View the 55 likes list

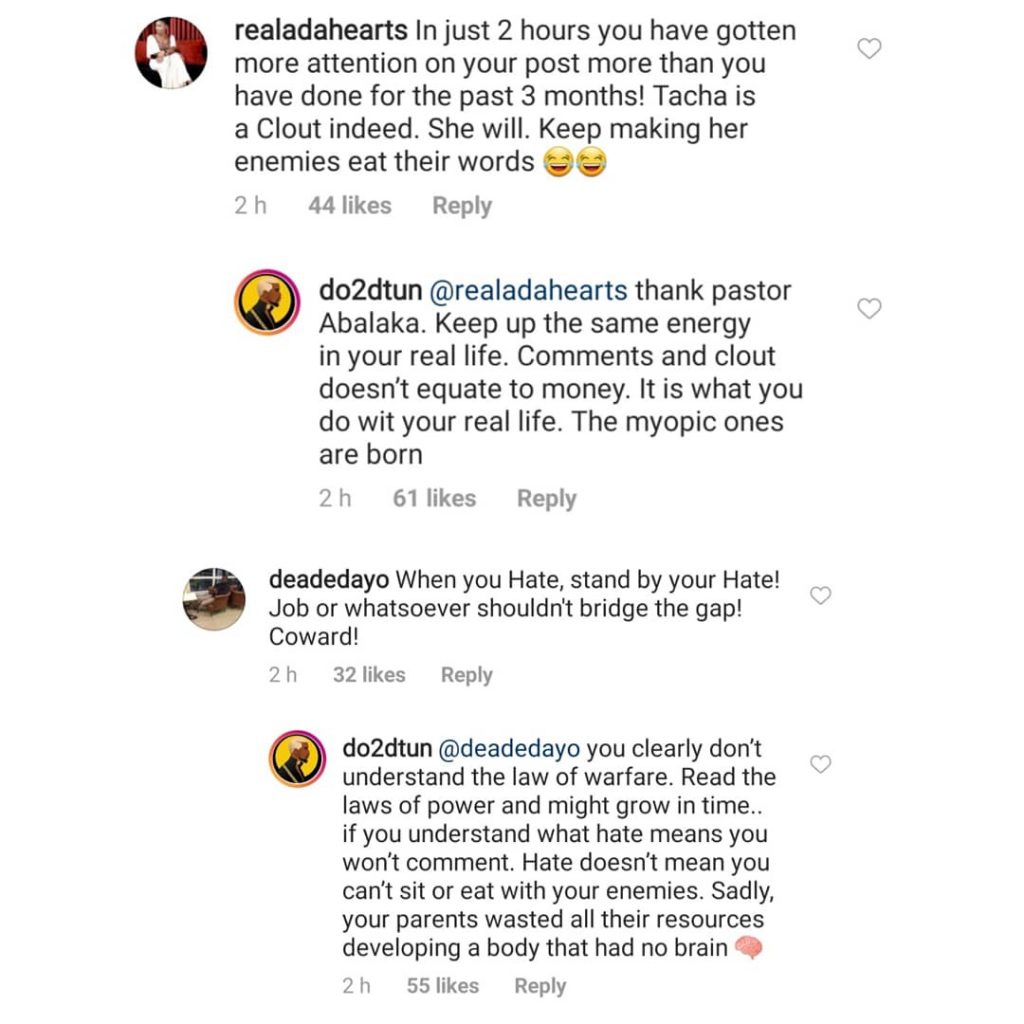443,986
